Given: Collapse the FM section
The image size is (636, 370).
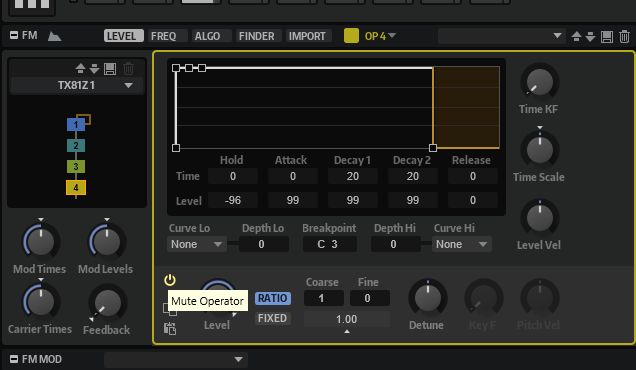Looking at the screenshot, I should tap(14, 35).
